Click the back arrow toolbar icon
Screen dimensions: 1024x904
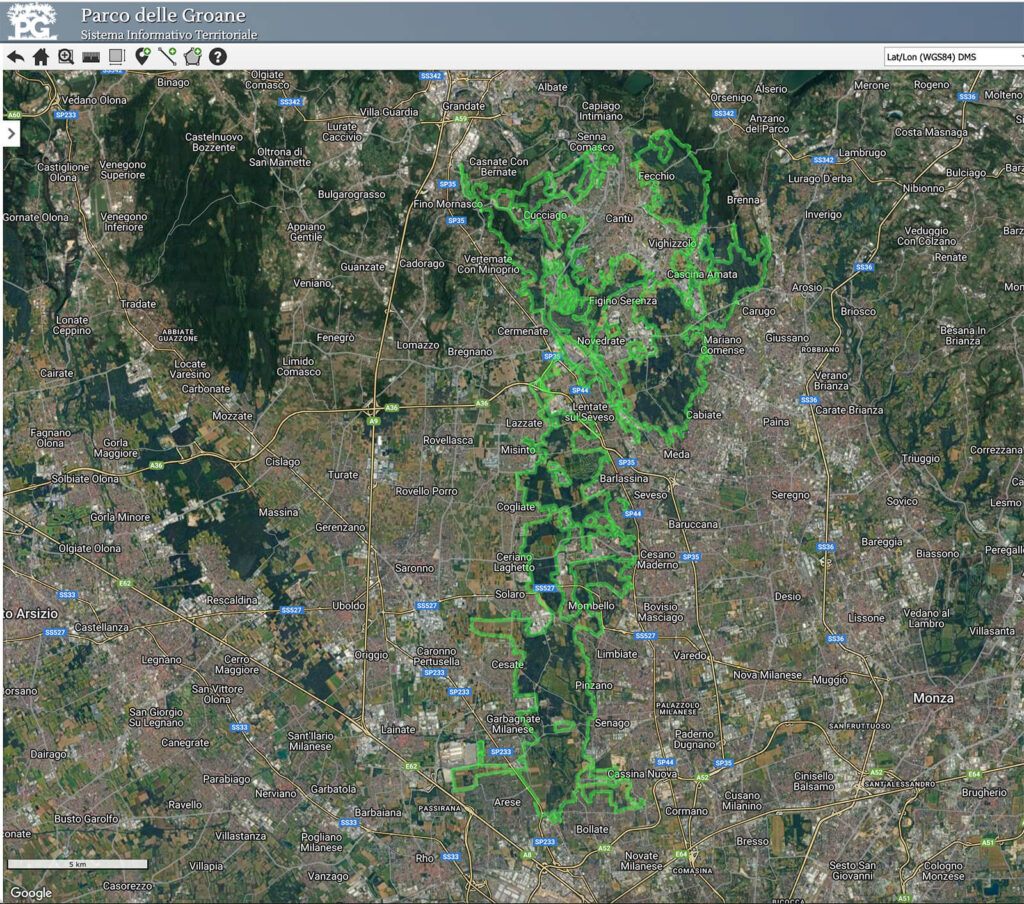pyautogui.click(x=15, y=57)
